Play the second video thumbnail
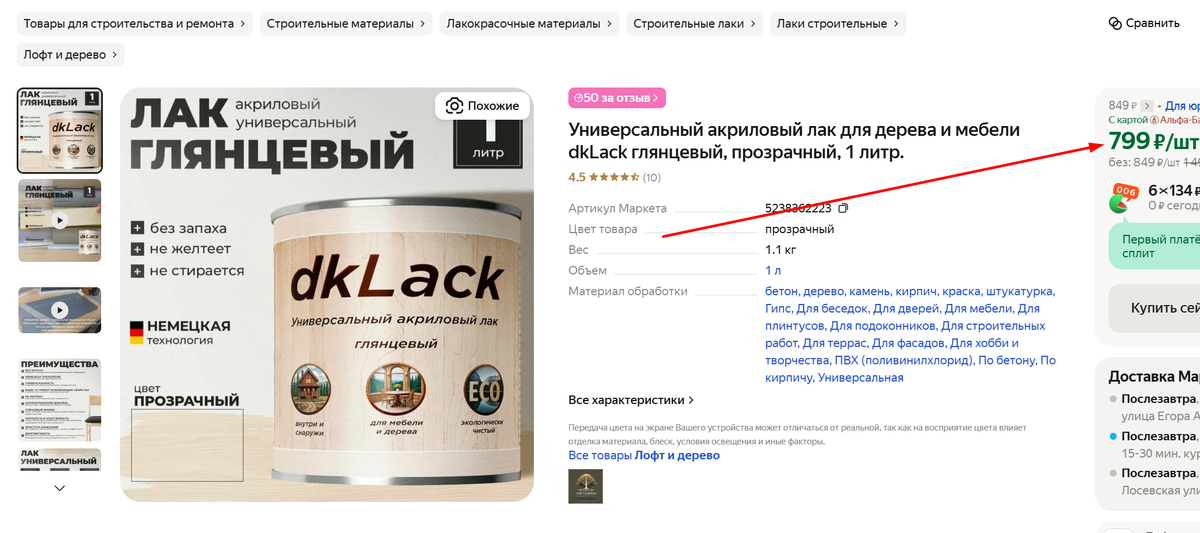Screen dimensions: 1200x533 (60, 220)
